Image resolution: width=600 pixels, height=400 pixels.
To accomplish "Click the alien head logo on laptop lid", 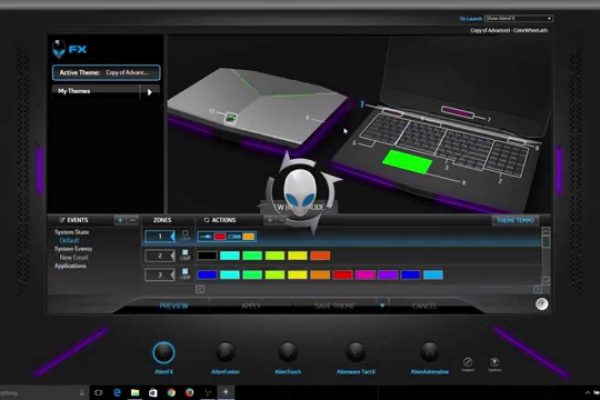I will coord(230,118).
